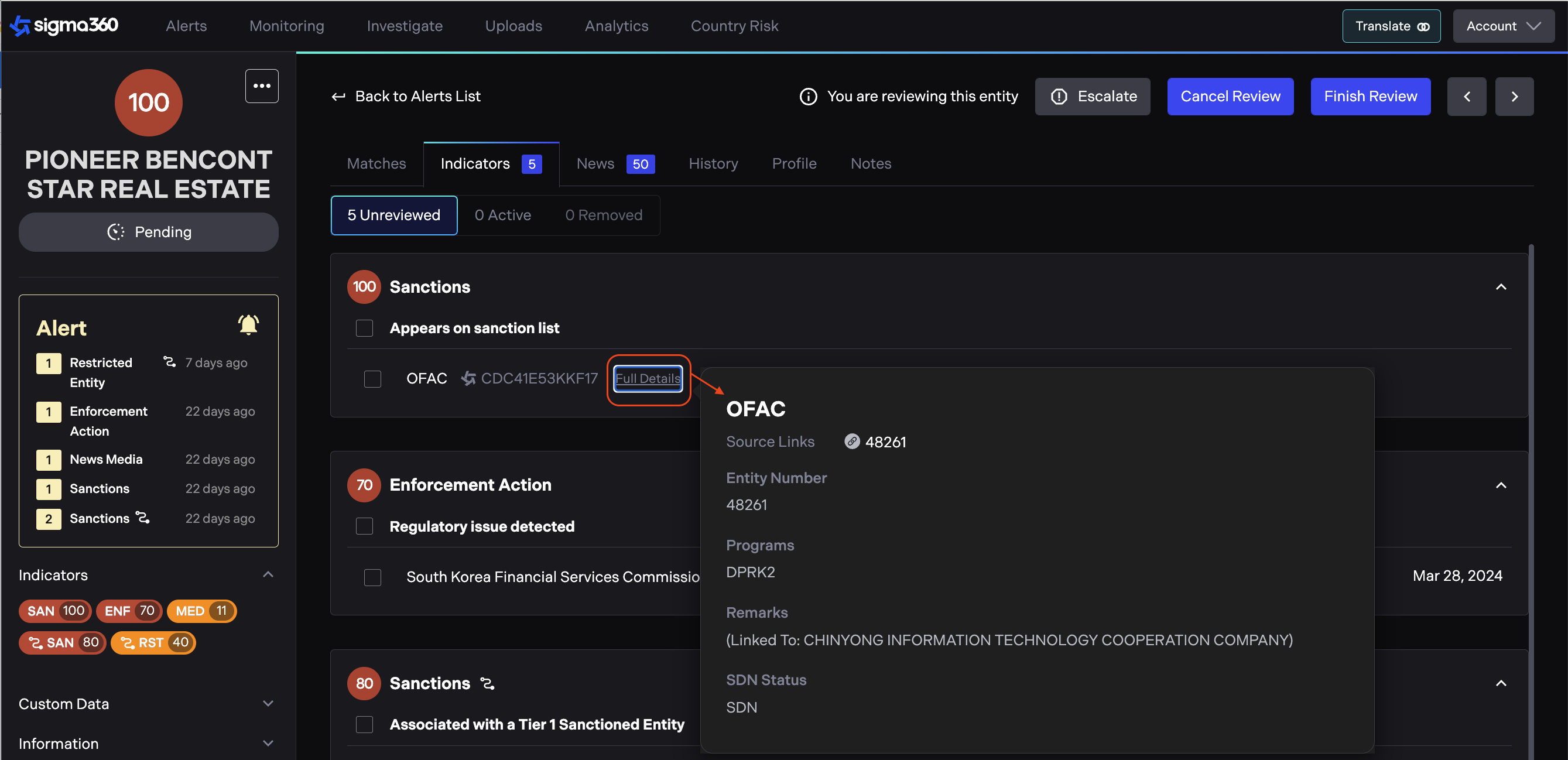The width and height of the screenshot is (1568, 760).
Task: Click the OFAC source link chain icon
Action: coord(852,441)
